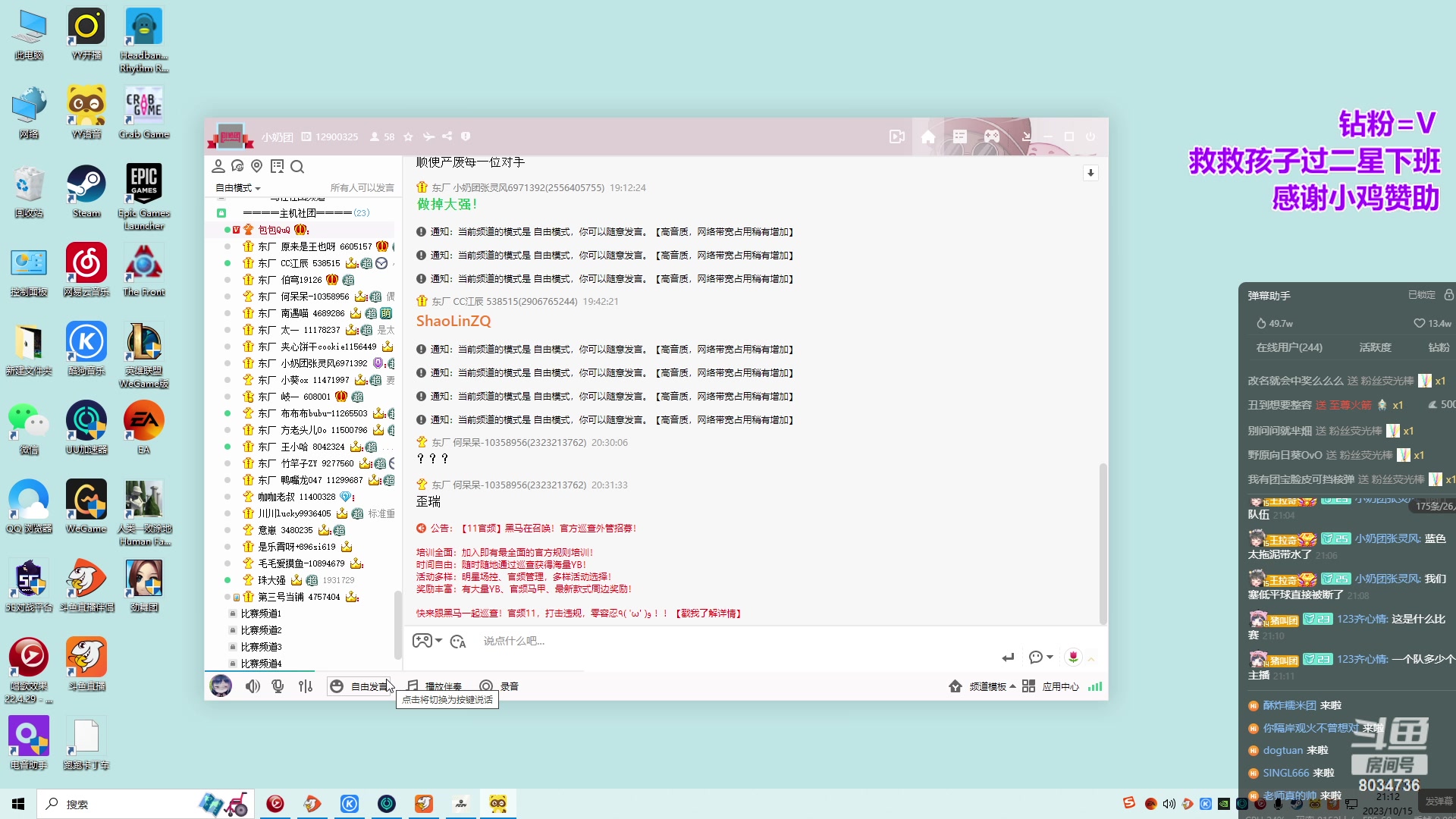Click the scroll-to-bottom arrow in chat

coord(1090,173)
